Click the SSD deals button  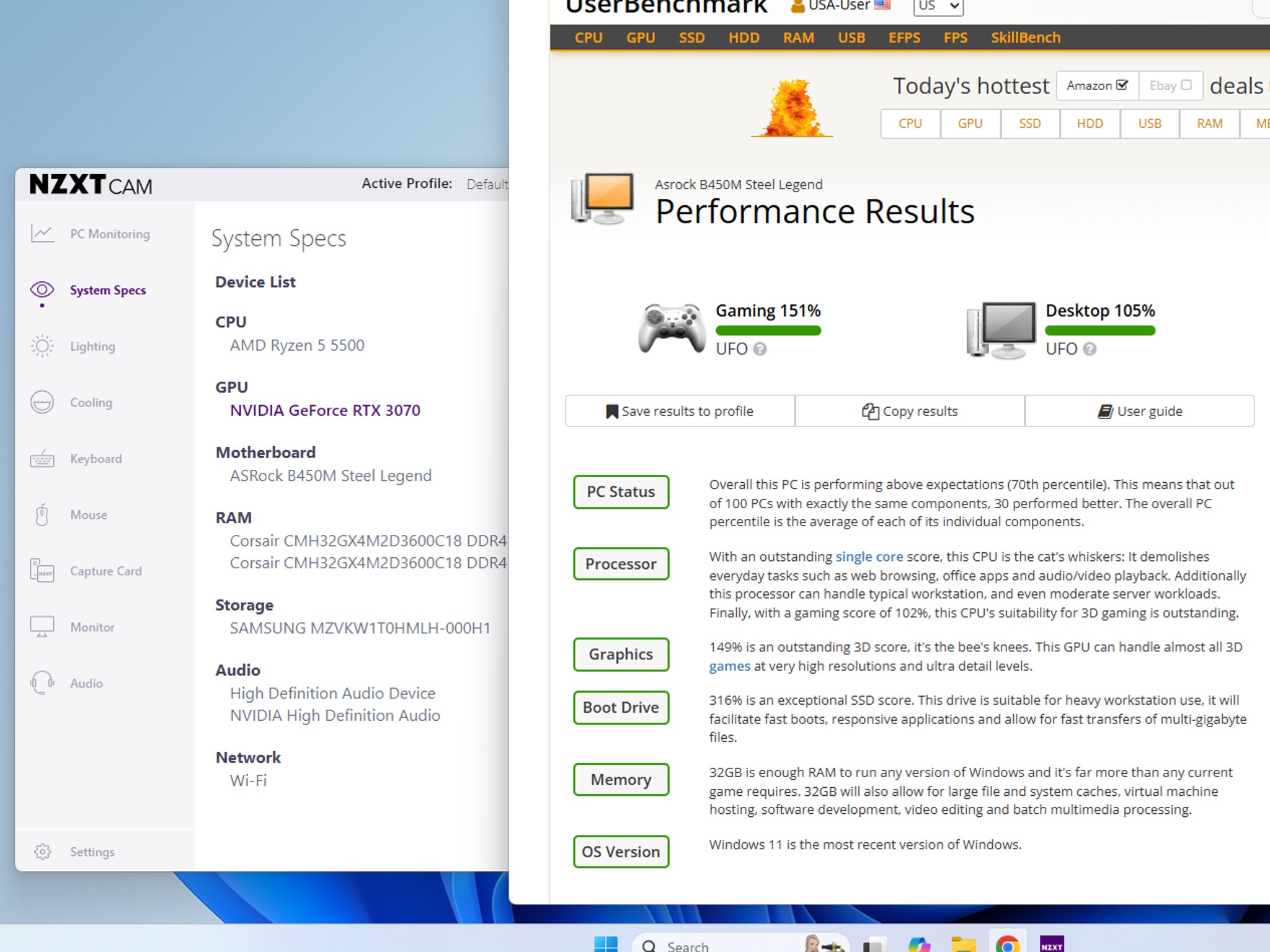pos(1030,123)
